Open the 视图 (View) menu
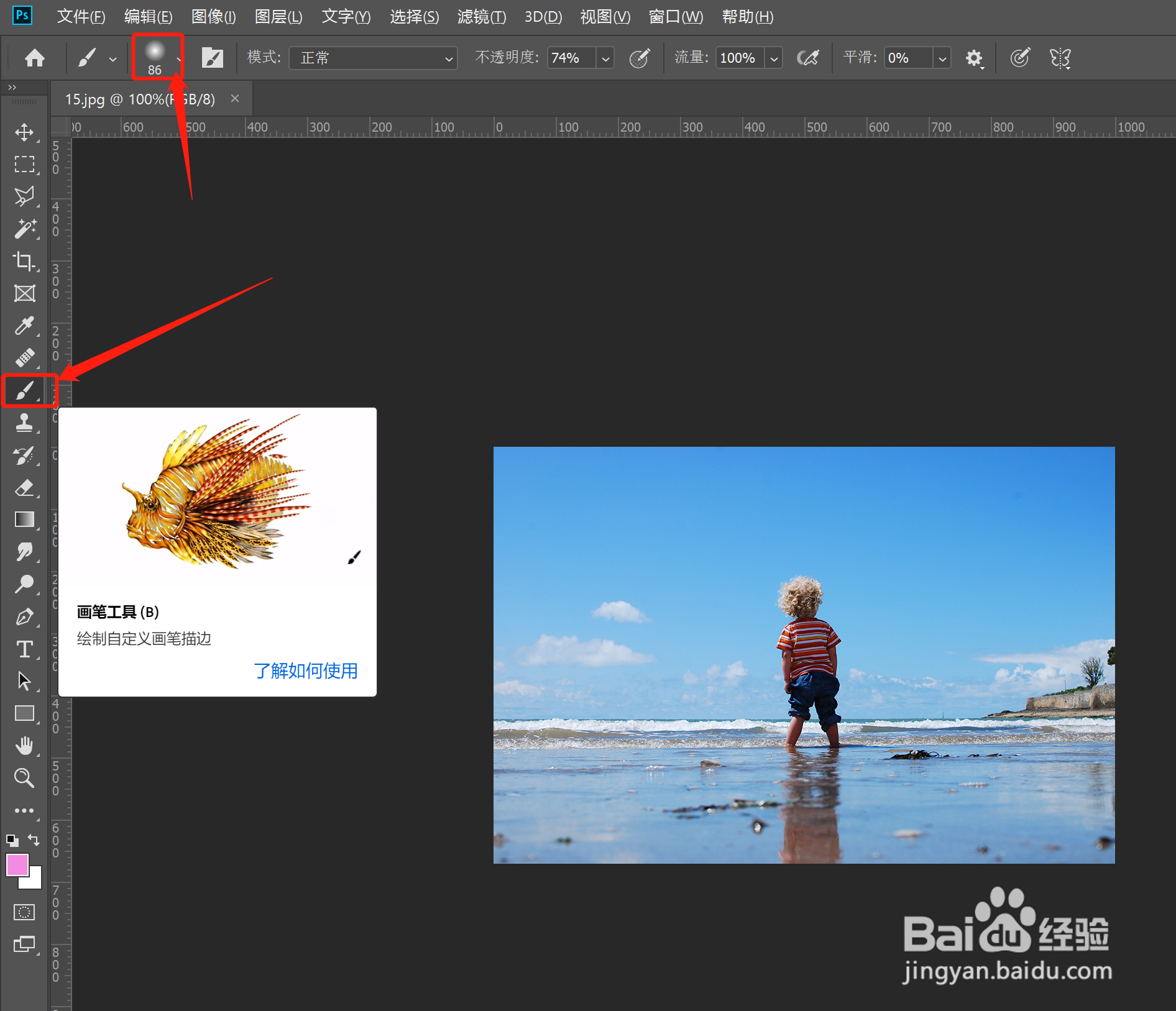Viewport: 1176px width, 1011px height. coord(605,17)
